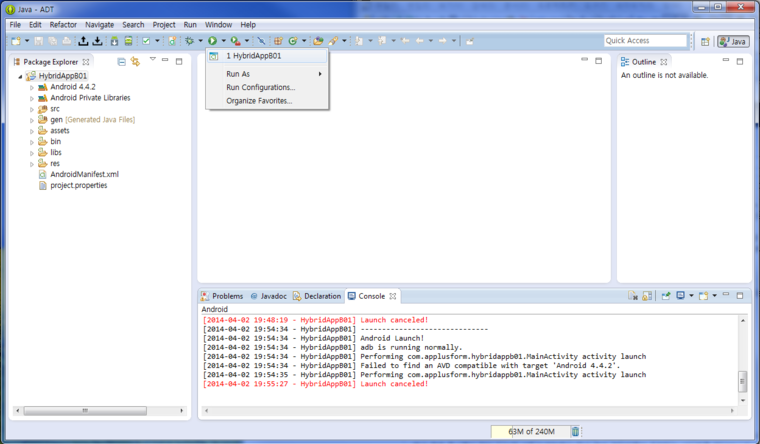Maximize the Console view
The height and width of the screenshot is (444, 760).
coord(740,295)
